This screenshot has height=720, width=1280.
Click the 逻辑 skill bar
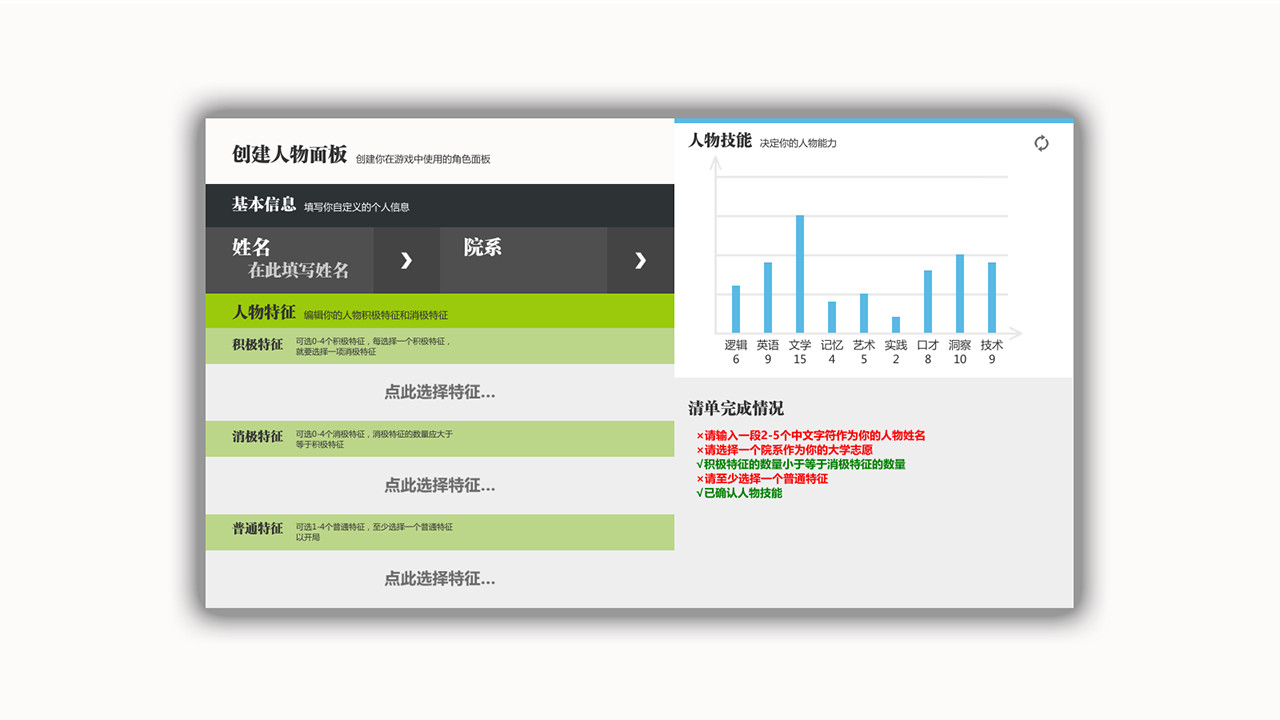click(736, 309)
